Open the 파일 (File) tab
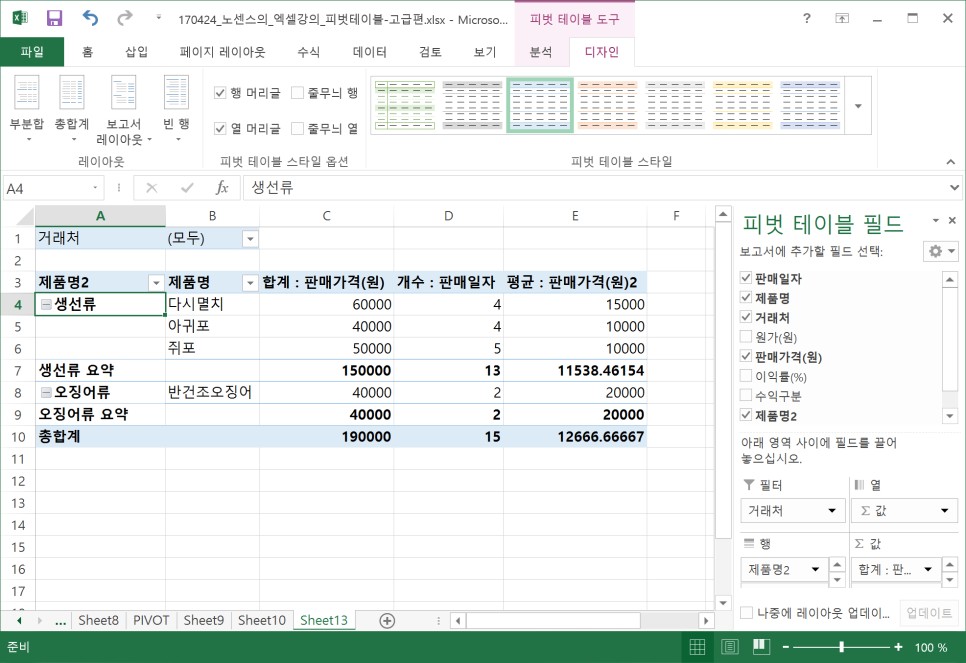966x663 pixels. 32,52
